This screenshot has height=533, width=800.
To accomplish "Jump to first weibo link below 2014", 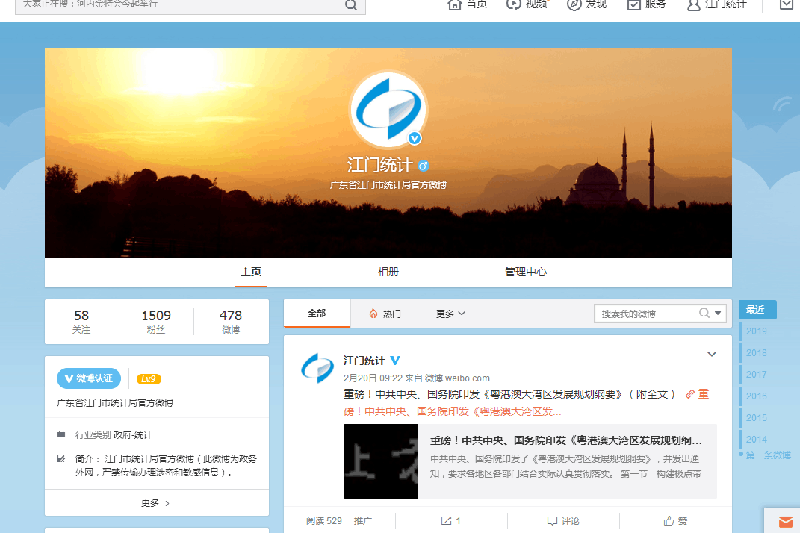I will (x=768, y=455).
